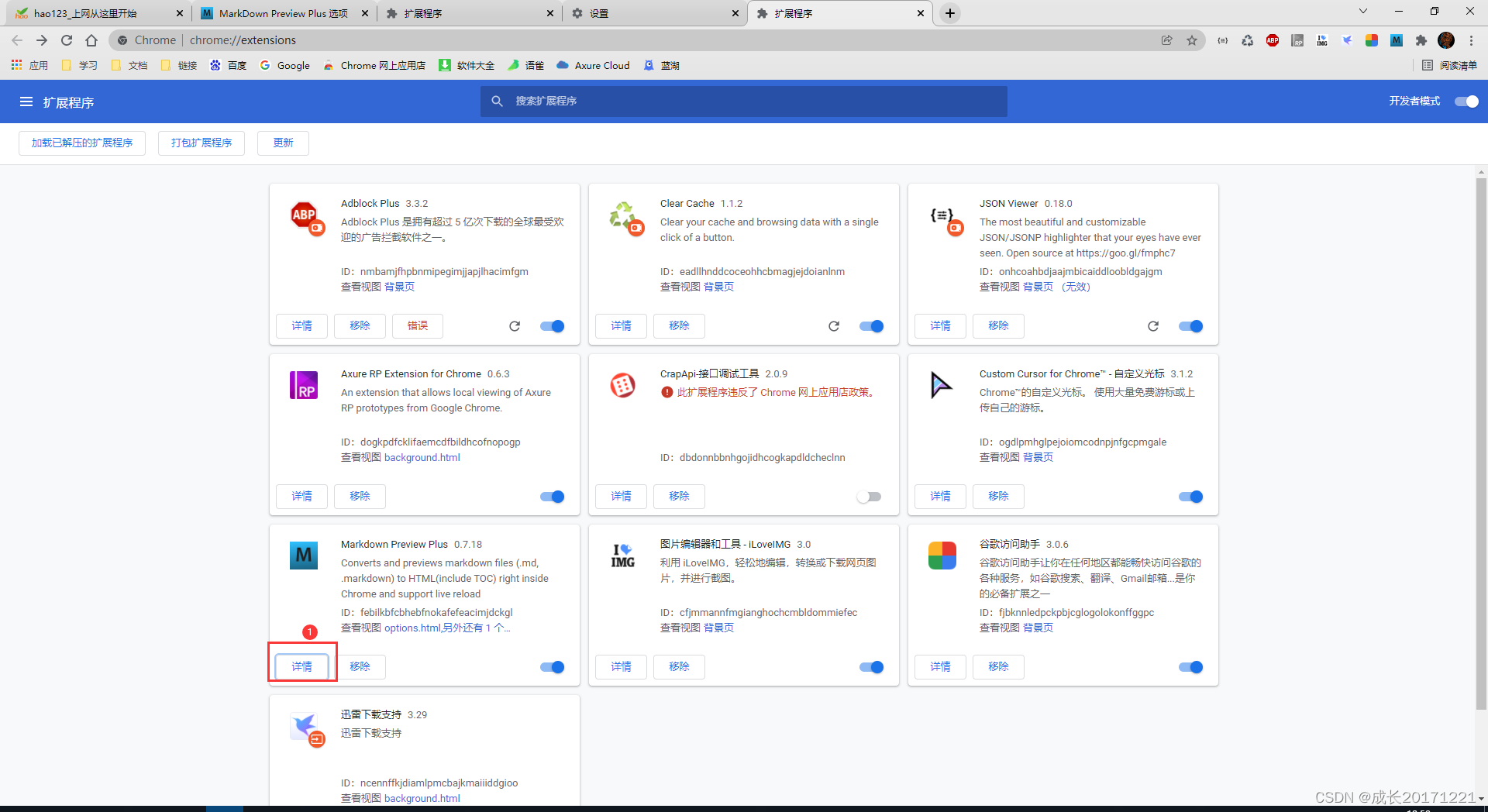This screenshot has height=812, width=1488.
Task: Open the reading list
Action: pos(1450,65)
